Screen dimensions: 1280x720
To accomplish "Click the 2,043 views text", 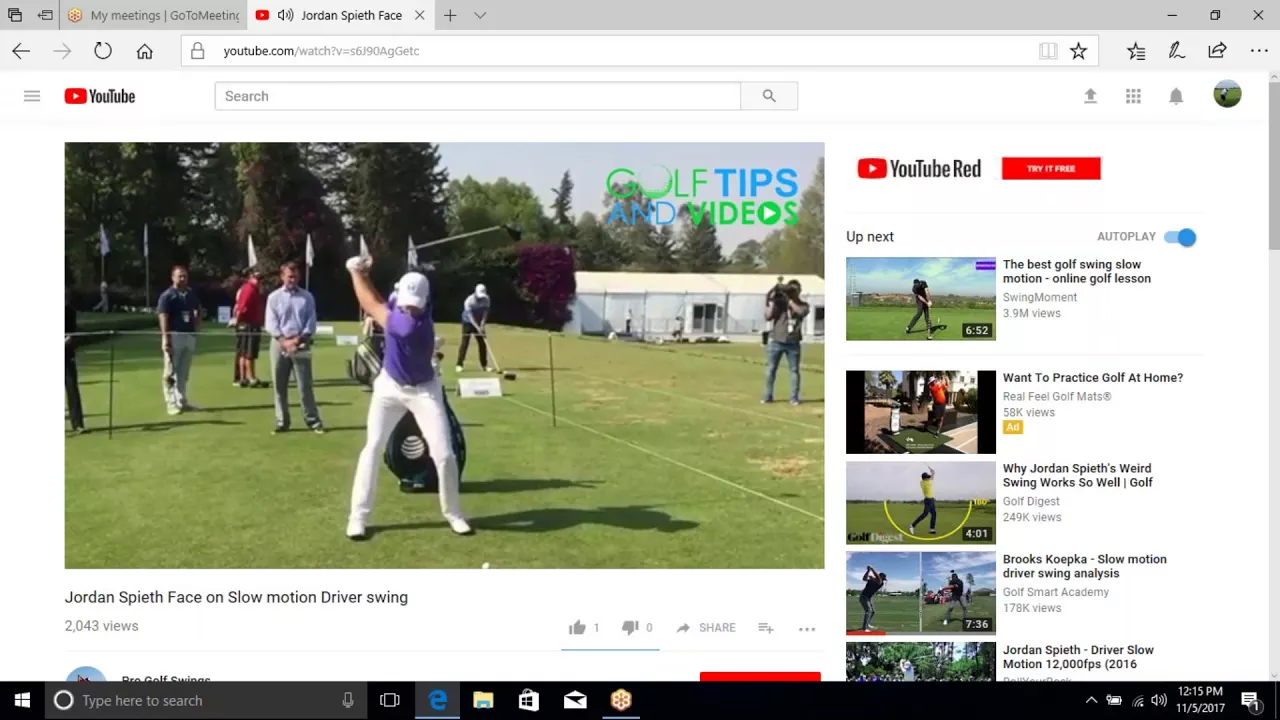I will tap(102, 626).
